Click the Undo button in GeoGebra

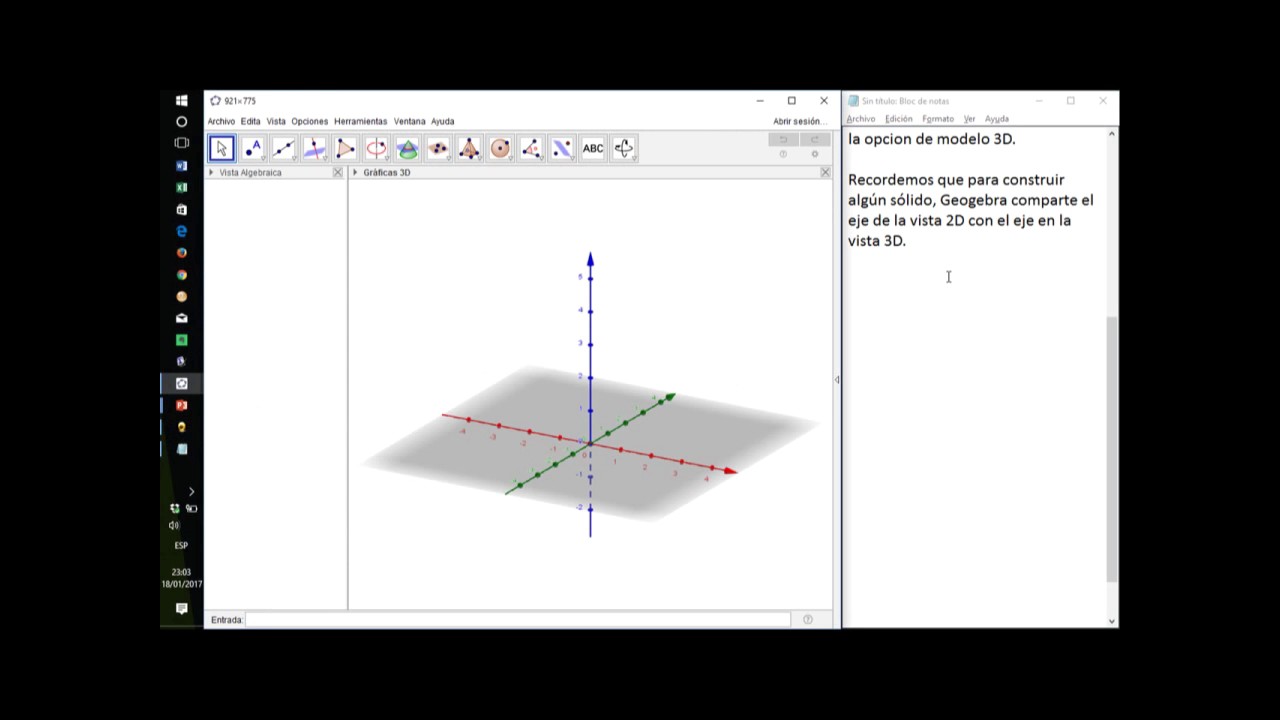pos(783,139)
